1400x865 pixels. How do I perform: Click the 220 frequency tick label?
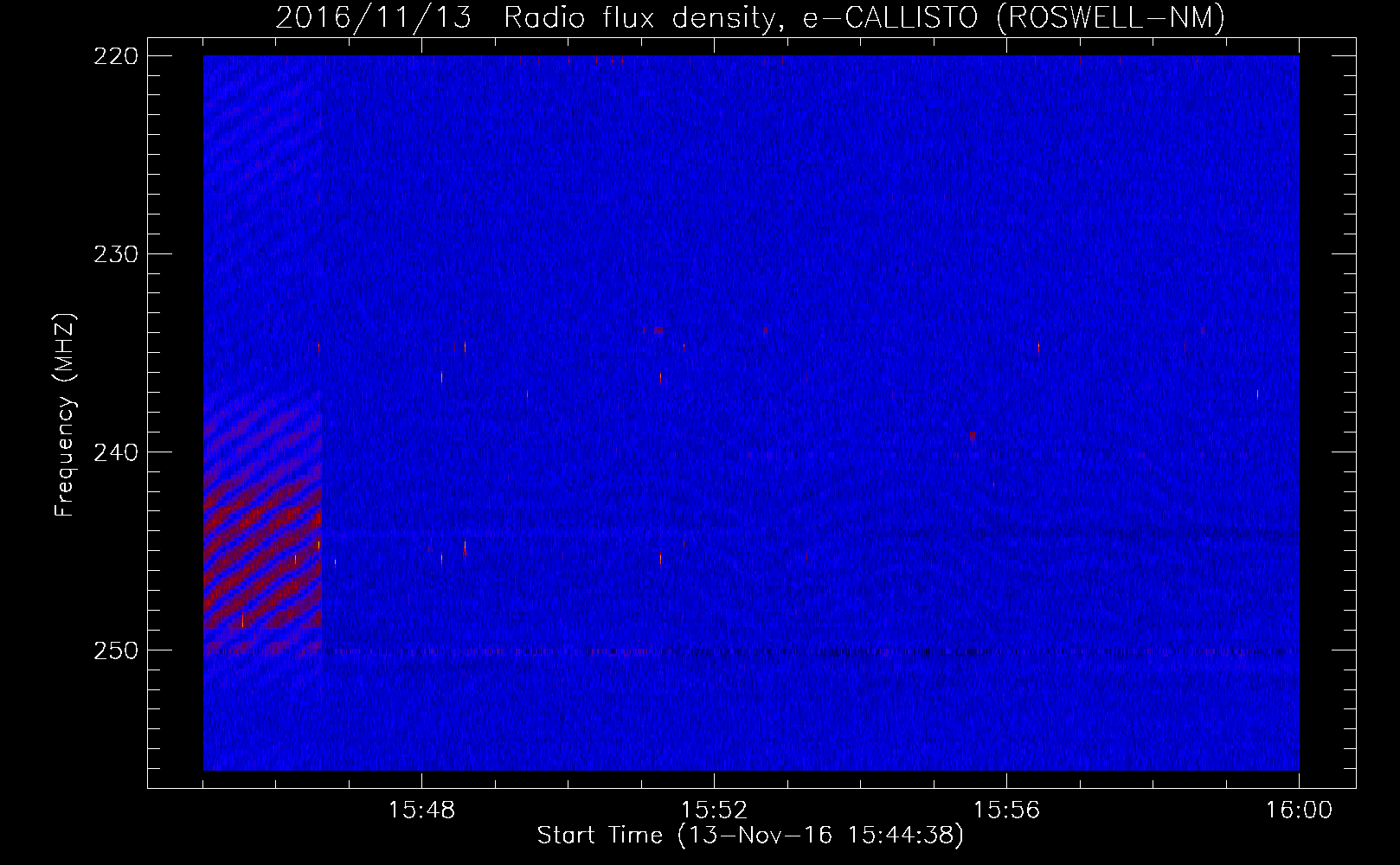point(115,55)
